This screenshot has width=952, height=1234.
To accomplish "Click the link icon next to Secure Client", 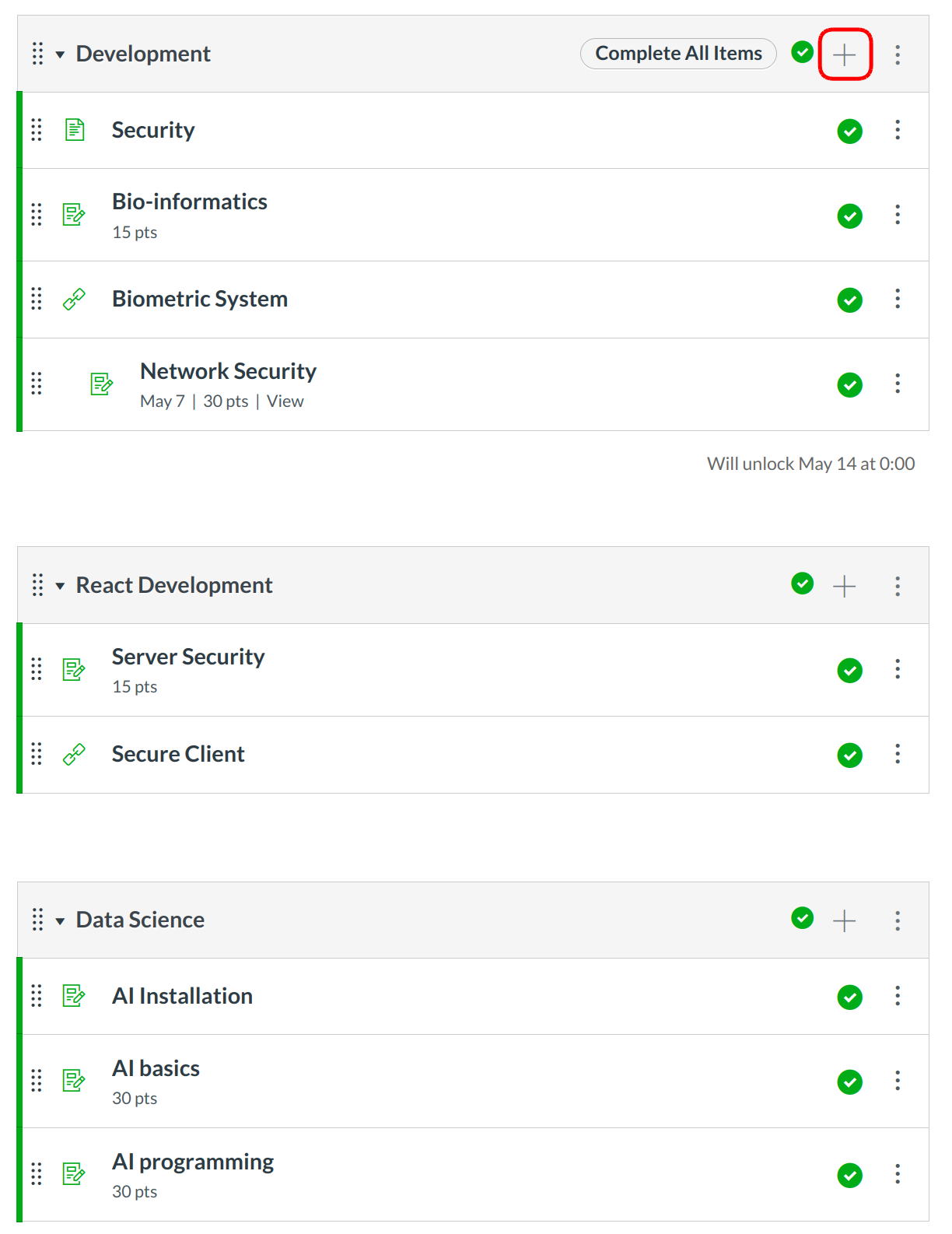I will coord(74,755).
